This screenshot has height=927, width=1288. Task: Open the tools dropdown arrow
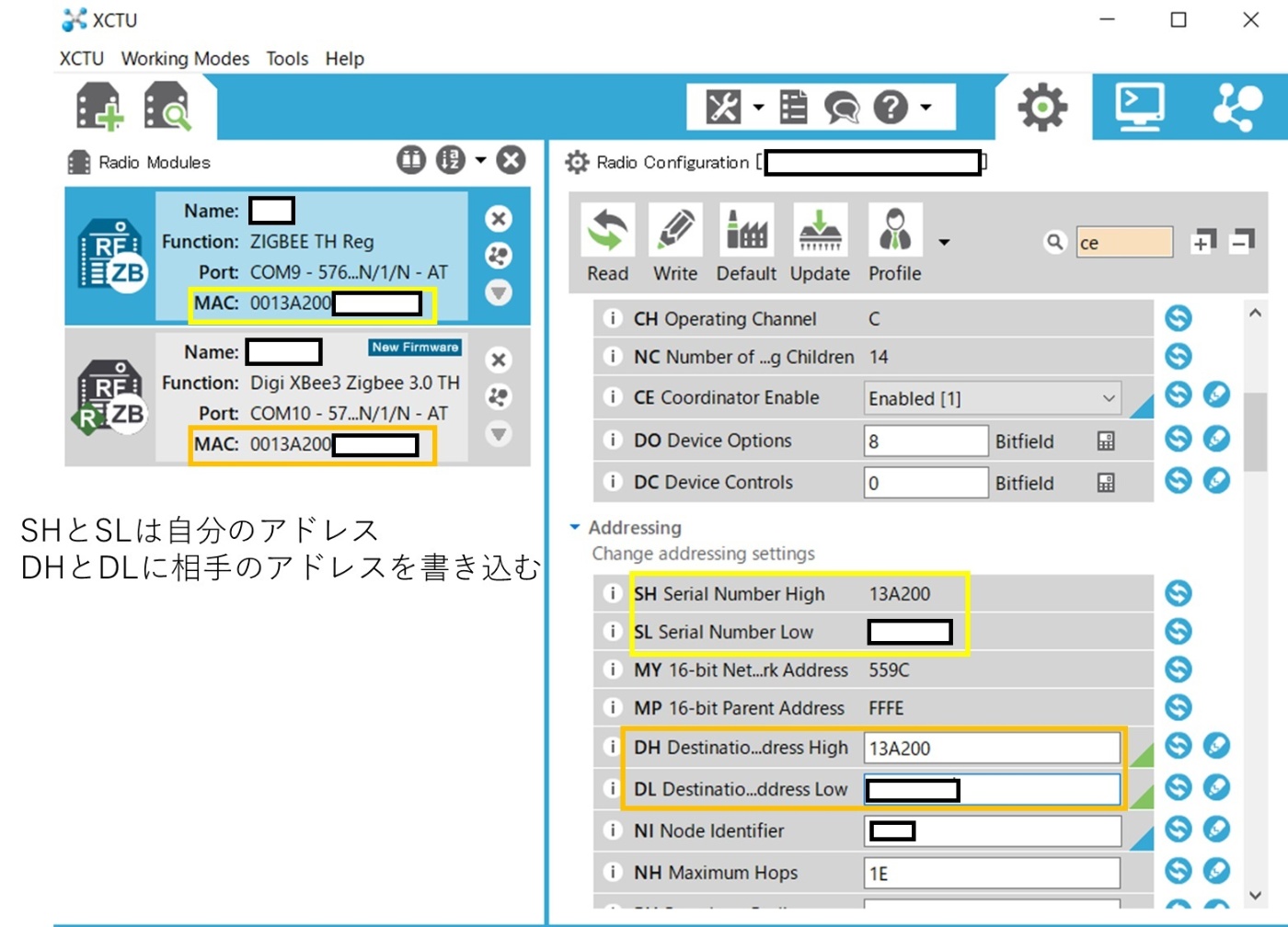click(x=758, y=108)
